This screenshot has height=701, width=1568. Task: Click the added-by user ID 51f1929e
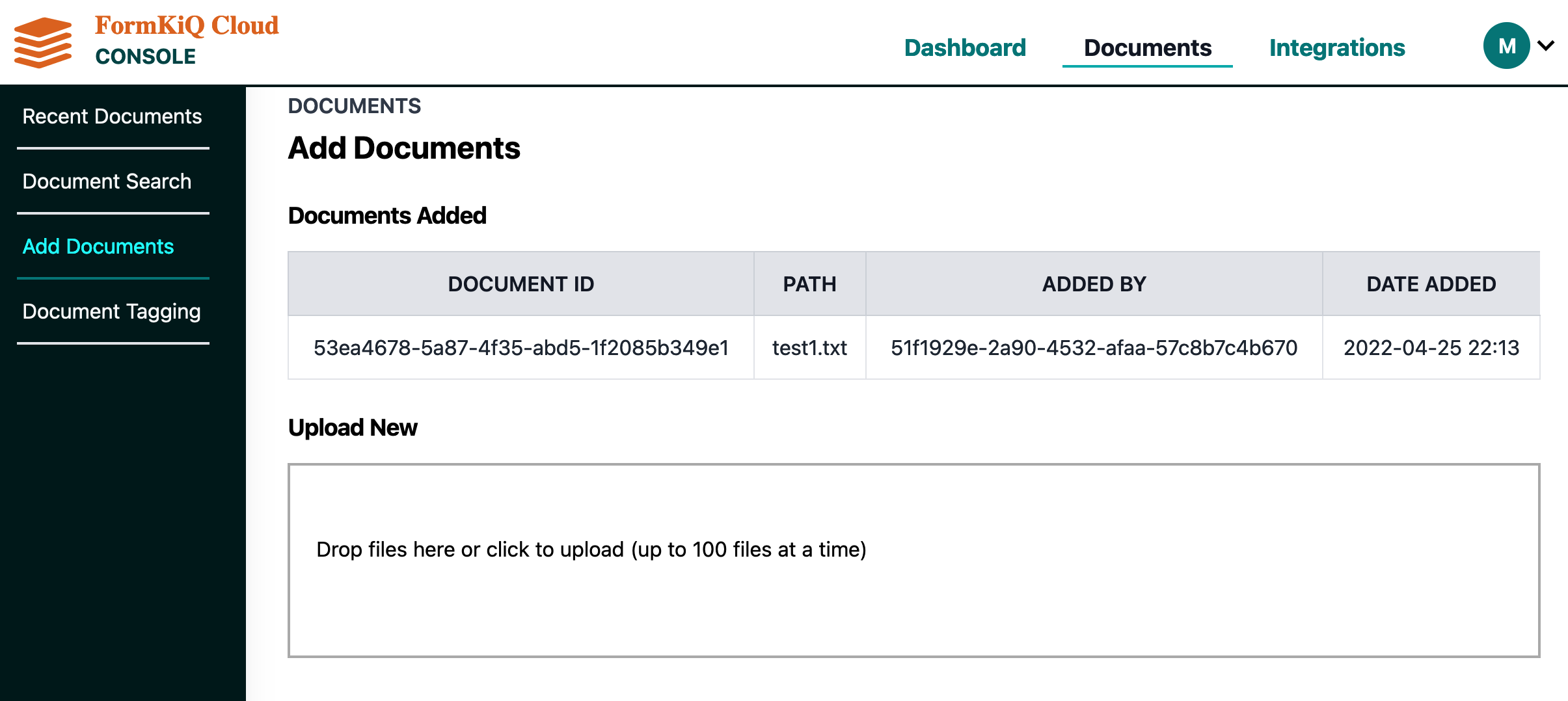1094,348
